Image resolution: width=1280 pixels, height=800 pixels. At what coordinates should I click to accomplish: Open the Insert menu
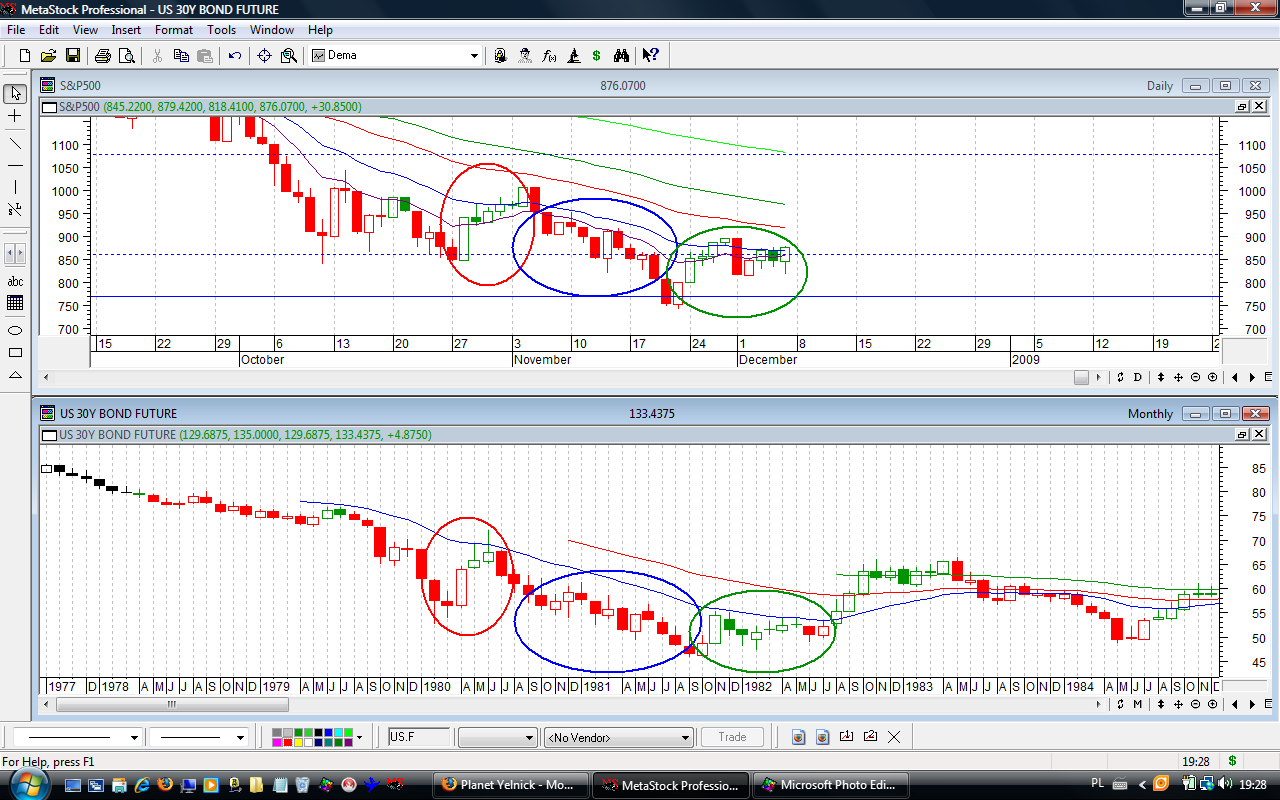[x=126, y=30]
